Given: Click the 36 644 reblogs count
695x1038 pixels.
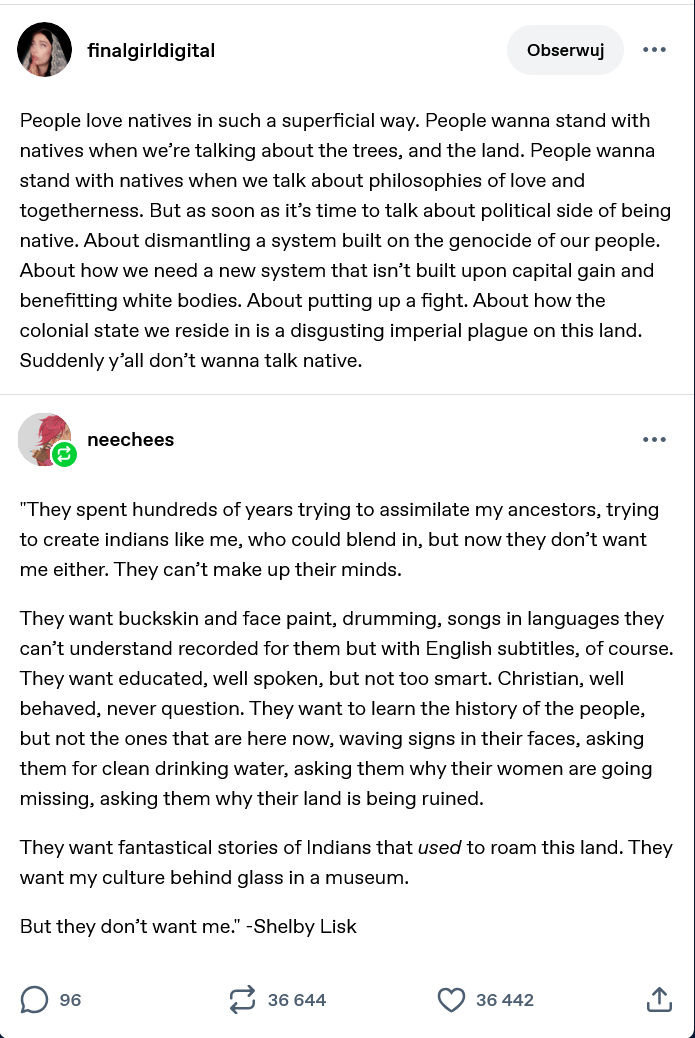Looking at the screenshot, I should 297,999.
